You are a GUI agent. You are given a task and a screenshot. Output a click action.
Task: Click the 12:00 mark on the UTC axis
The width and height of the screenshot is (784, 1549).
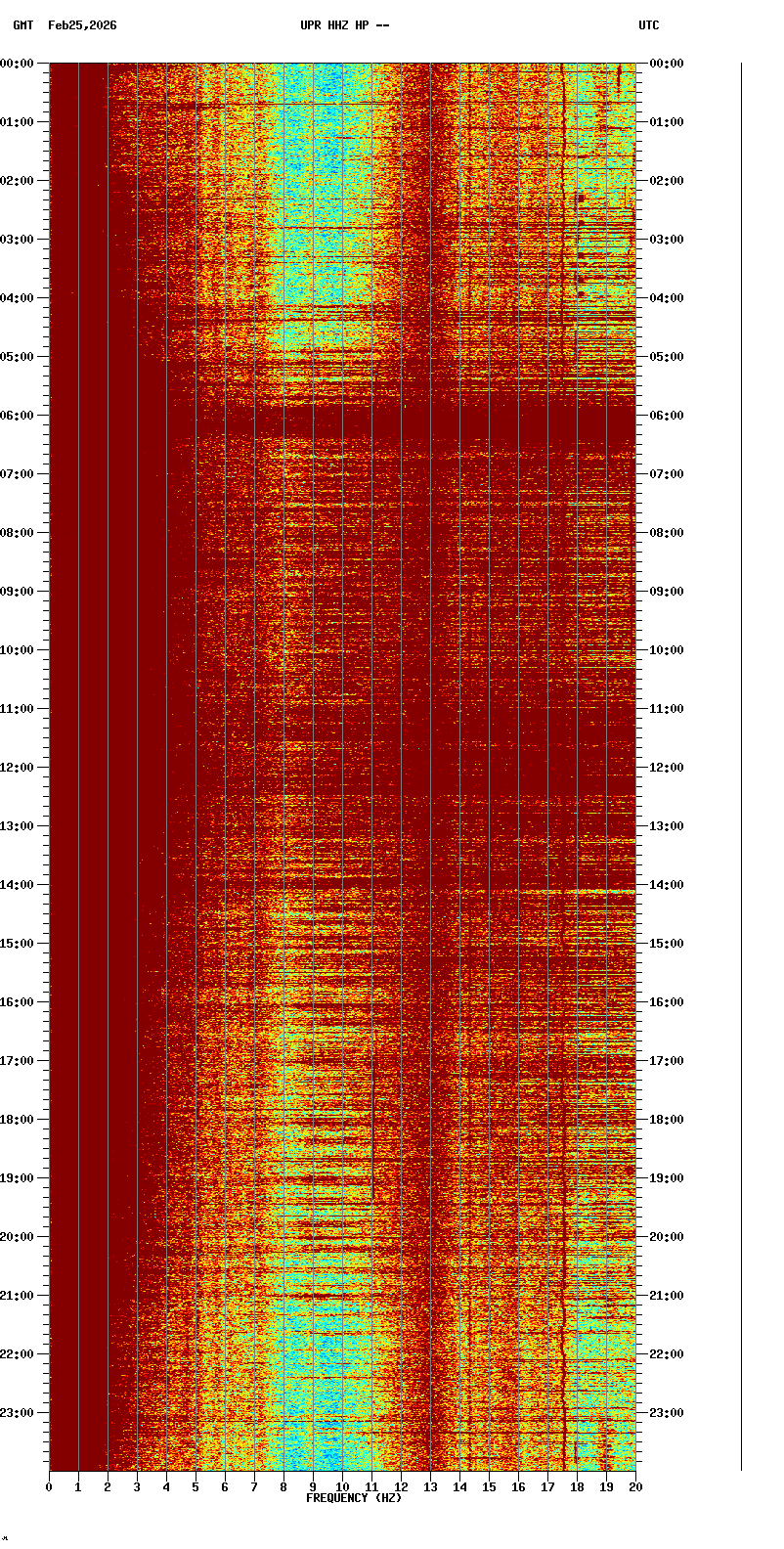click(x=667, y=768)
